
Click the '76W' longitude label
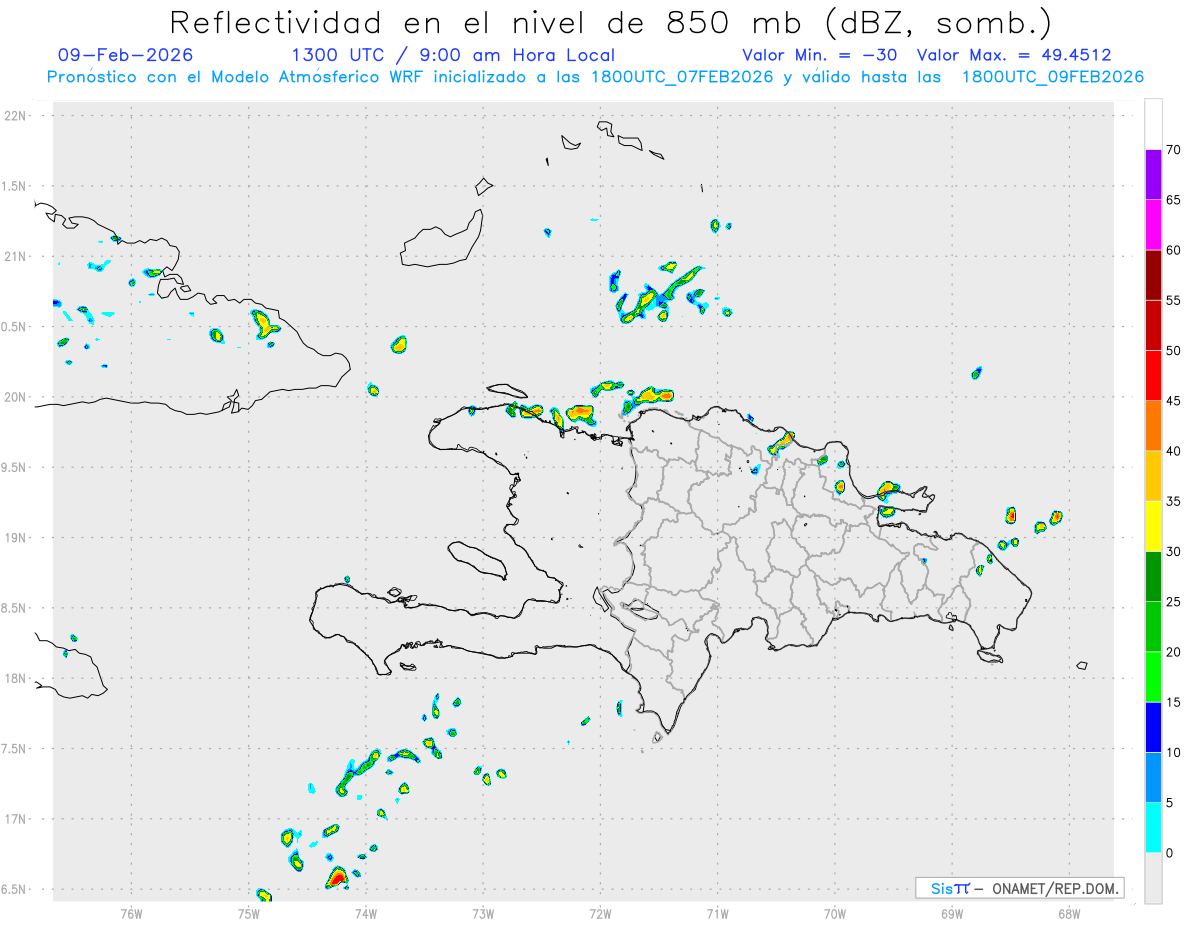[x=131, y=913]
